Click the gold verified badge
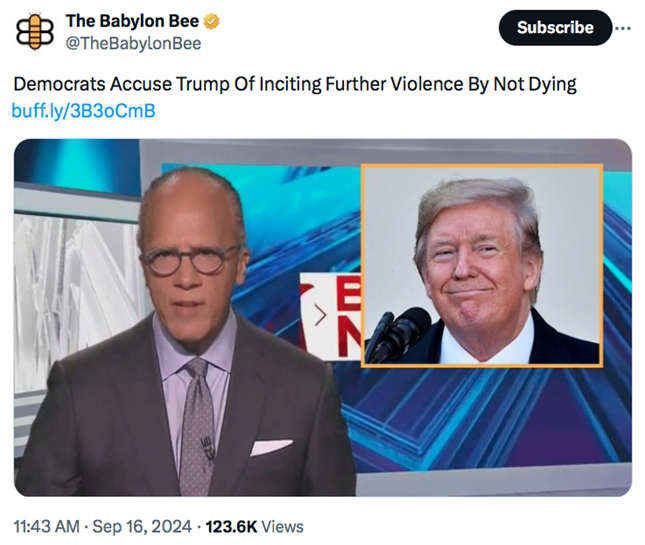 [212, 21]
